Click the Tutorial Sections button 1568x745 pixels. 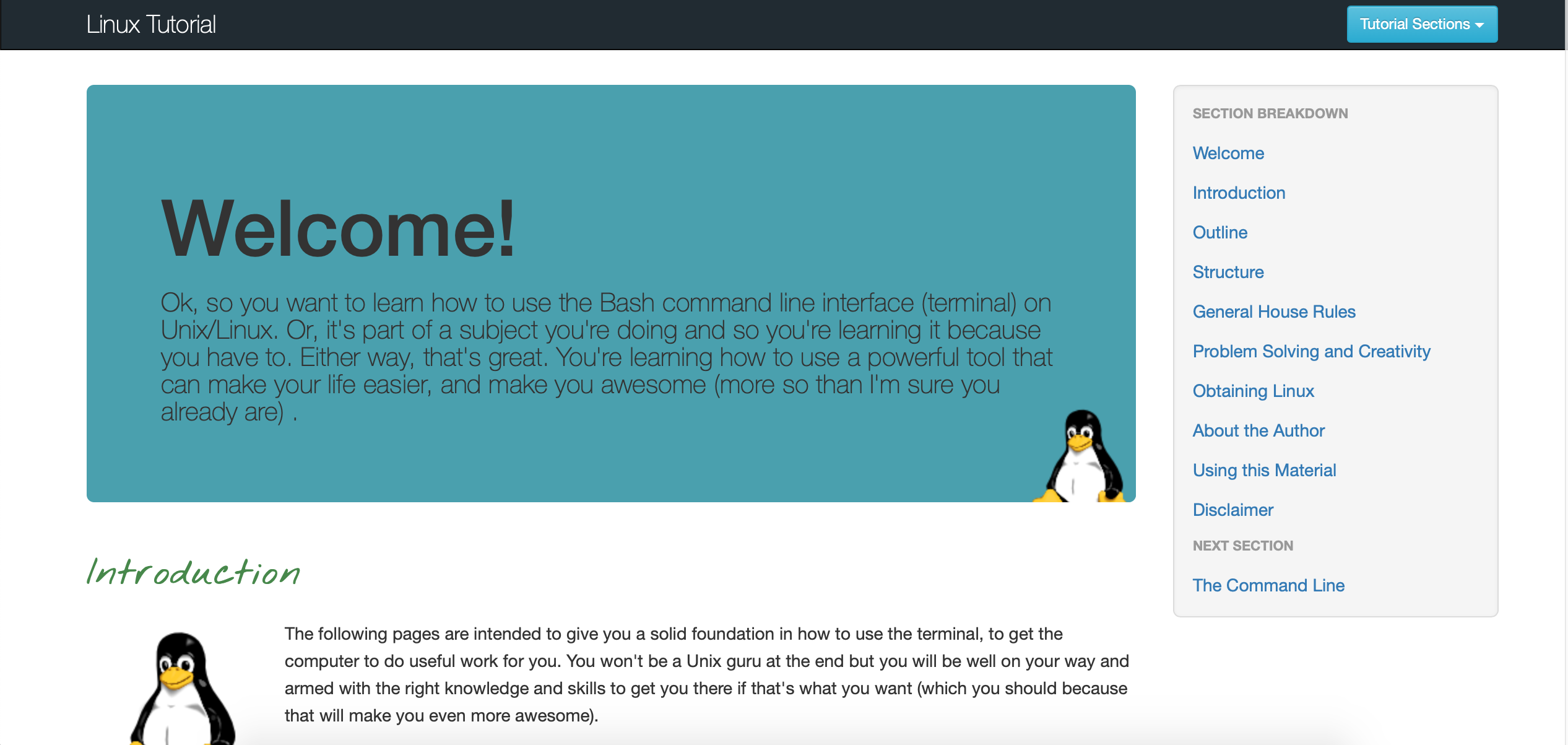click(1422, 24)
